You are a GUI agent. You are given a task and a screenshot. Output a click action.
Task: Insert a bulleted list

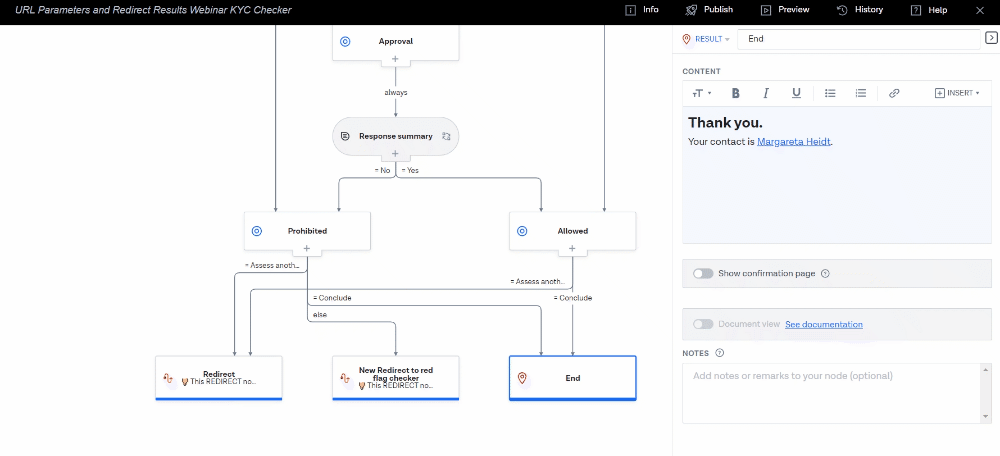pyautogui.click(x=830, y=93)
